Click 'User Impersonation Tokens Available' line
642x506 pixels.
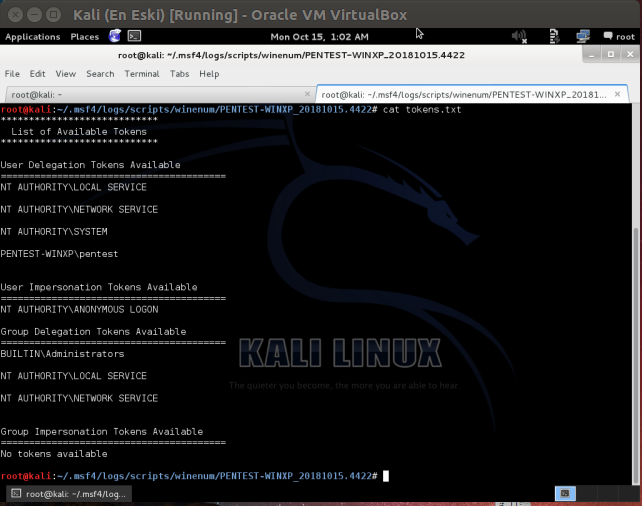99,287
